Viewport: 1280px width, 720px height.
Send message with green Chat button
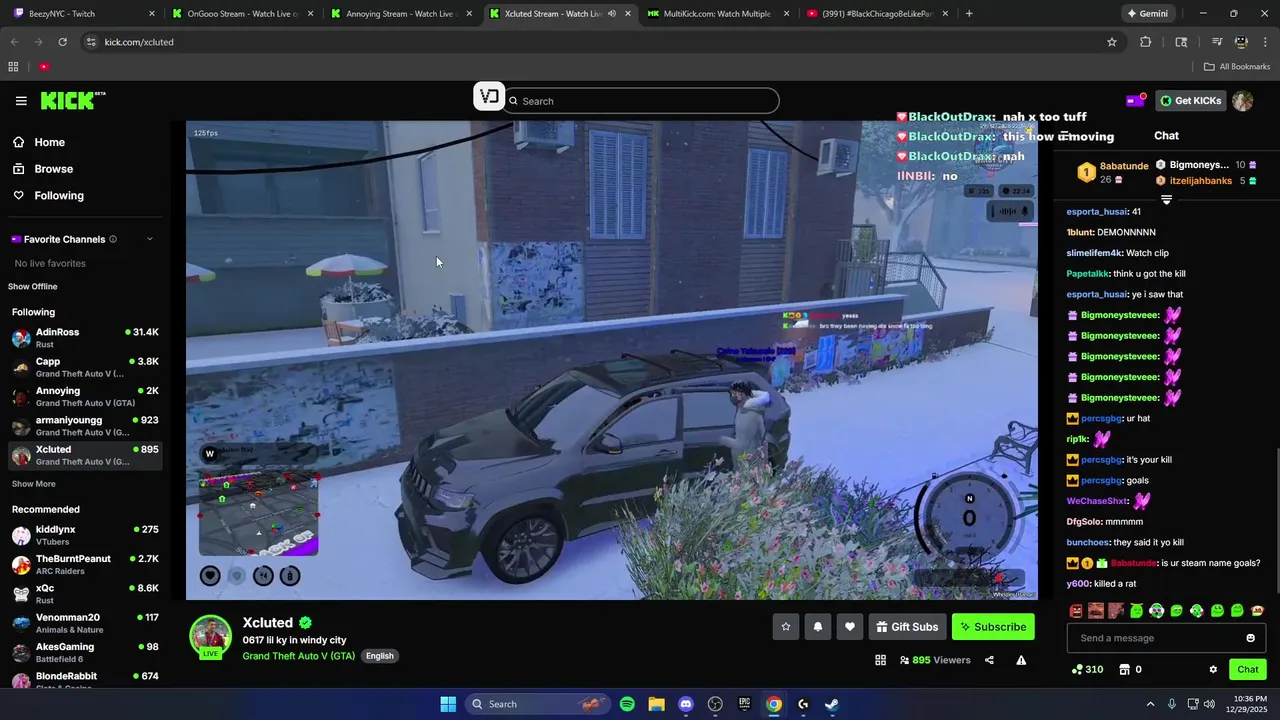(x=1248, y=670)
